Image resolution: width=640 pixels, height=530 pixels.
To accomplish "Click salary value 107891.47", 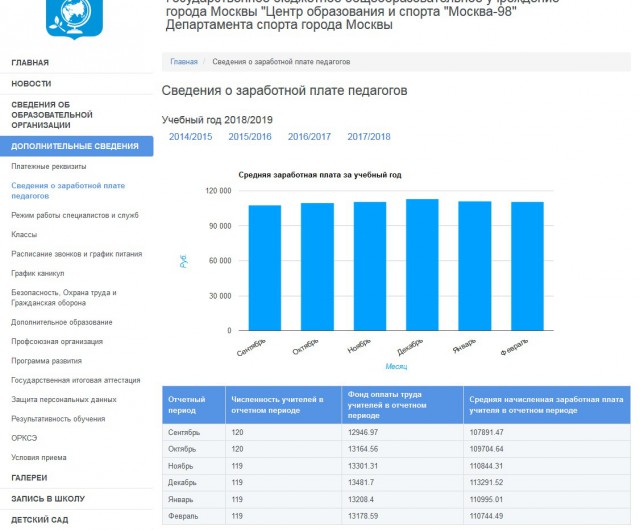I will pos(486,432).
